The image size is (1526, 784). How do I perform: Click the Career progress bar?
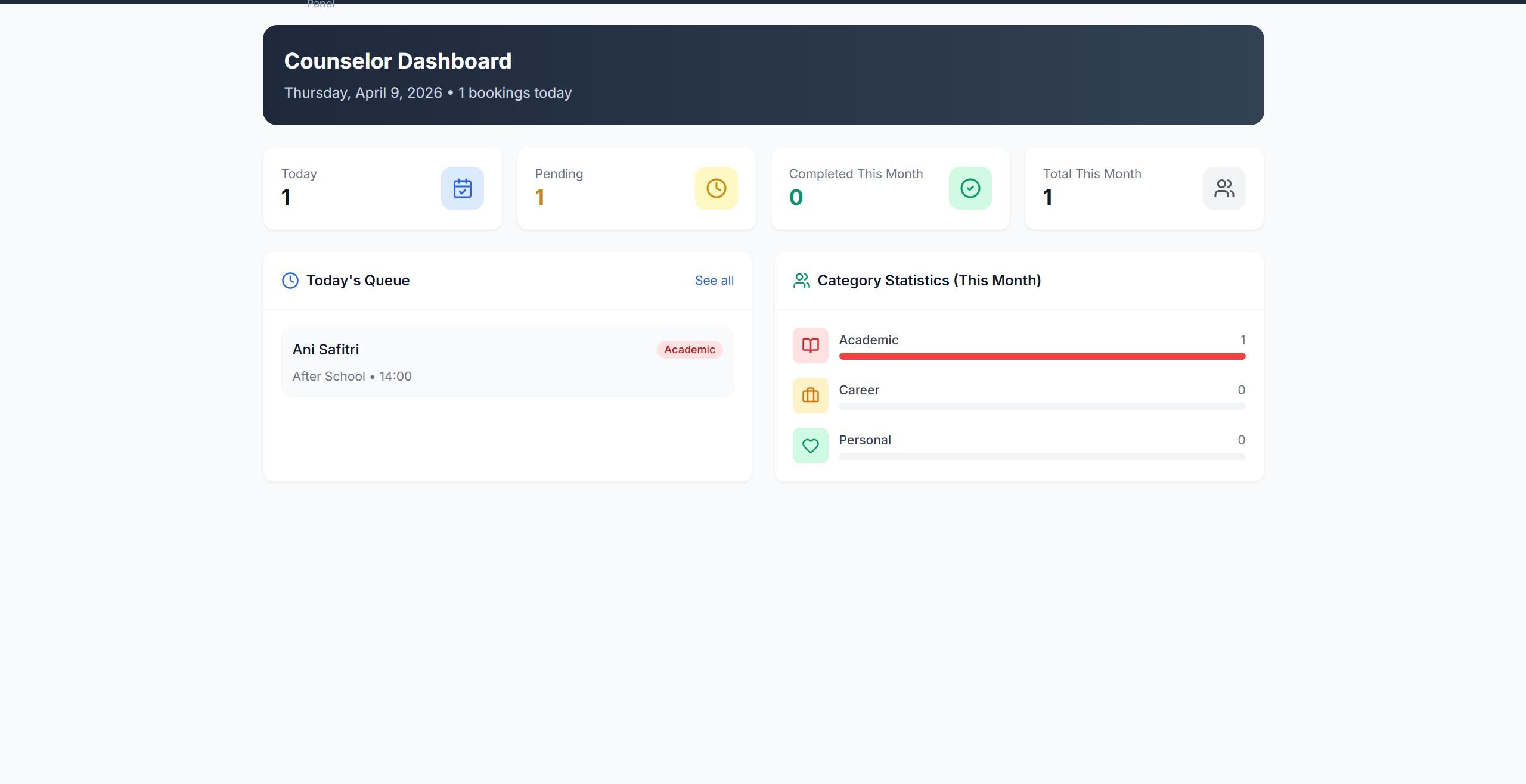(1042, 406)
